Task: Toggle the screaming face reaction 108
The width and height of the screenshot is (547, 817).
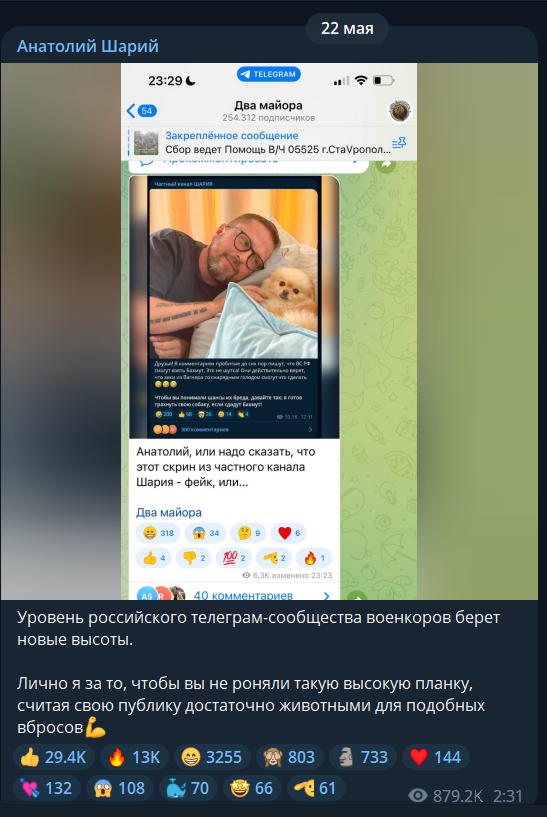Action: coord(120,788)
